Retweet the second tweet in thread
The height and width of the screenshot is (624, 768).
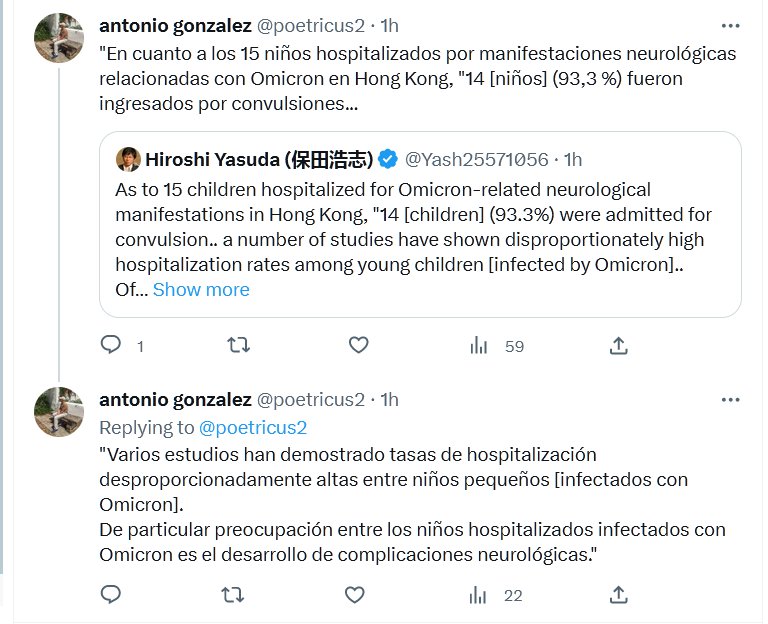pyautogui.click(x=232, y=595)
